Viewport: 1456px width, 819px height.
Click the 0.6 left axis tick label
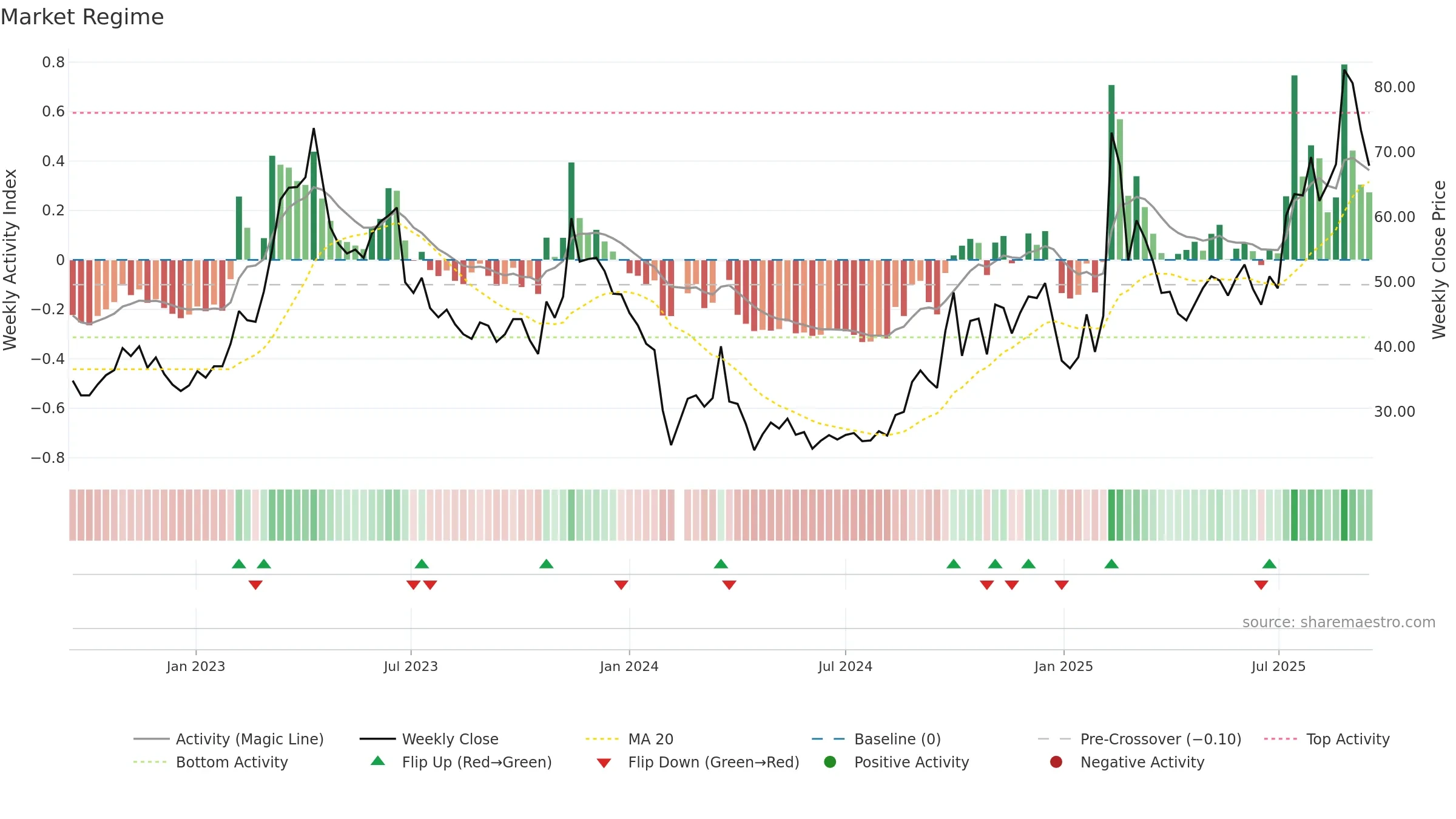tap(53, 112)
